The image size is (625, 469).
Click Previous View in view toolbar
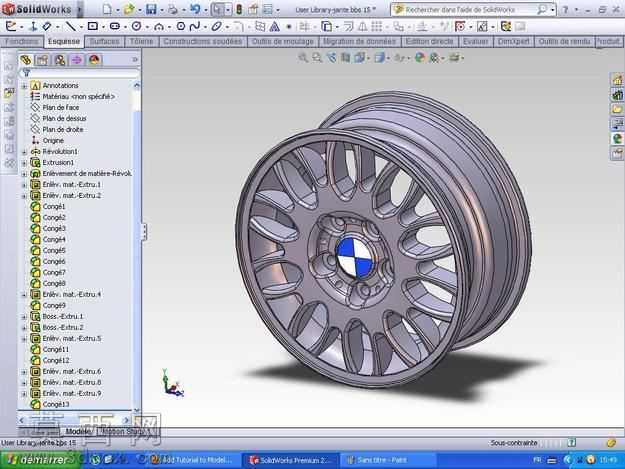click(x=331, y=58)
